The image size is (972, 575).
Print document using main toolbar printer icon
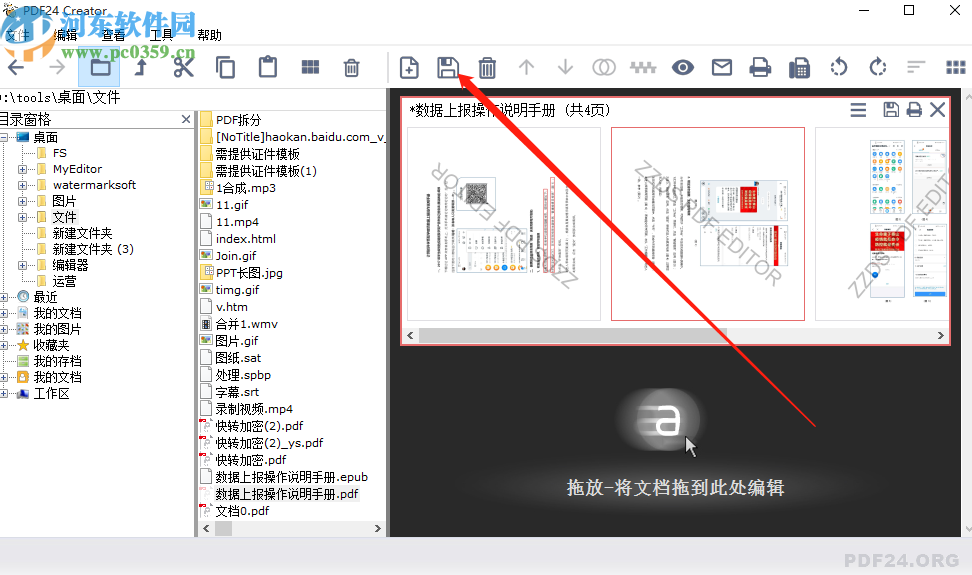pos(760,67)
